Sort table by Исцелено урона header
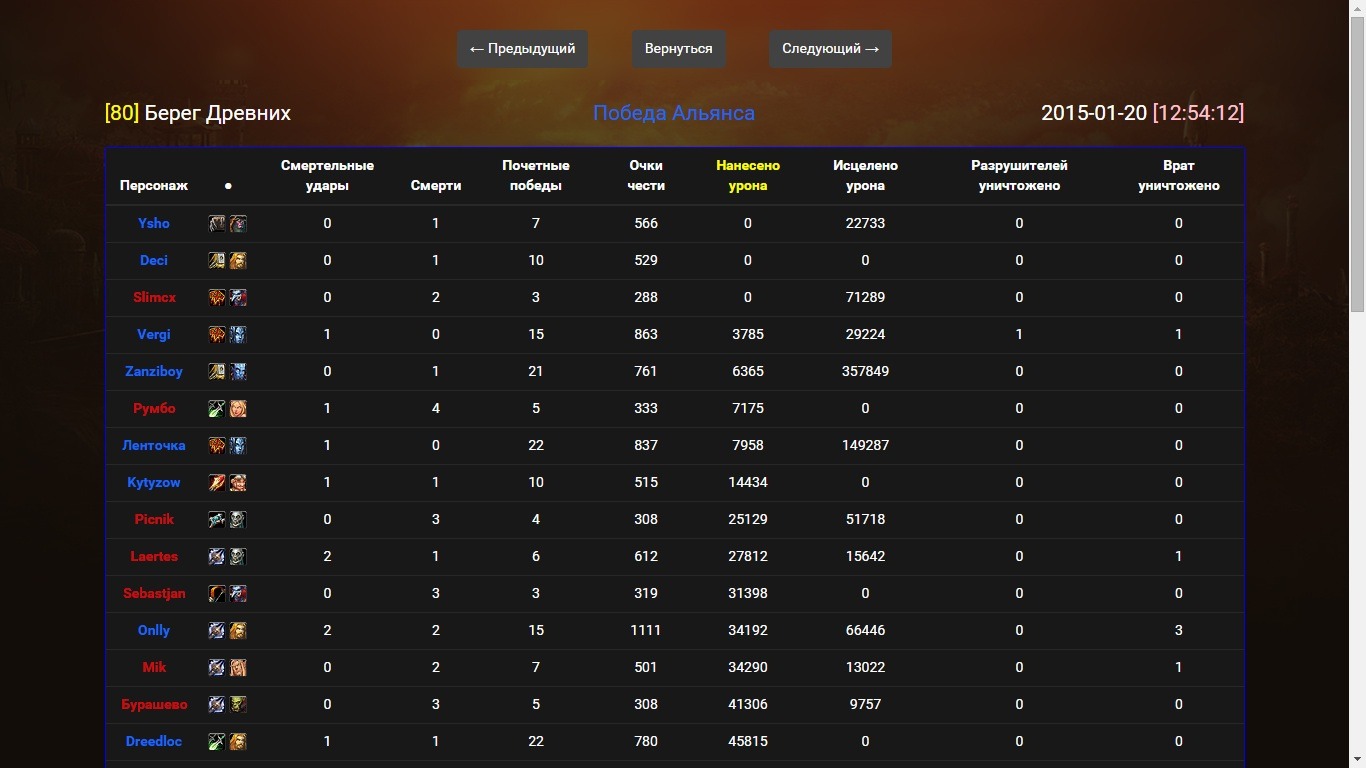Image resolution: width=1366 pixels, height=768 pixels. click(x=865, y=175)
